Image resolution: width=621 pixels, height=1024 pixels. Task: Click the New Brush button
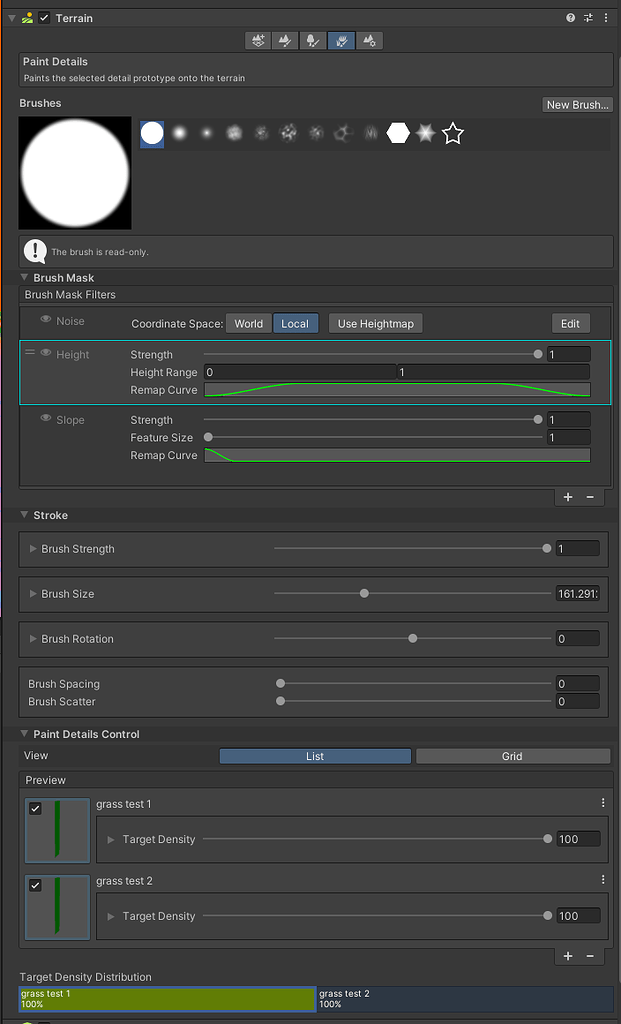point(576,105)
